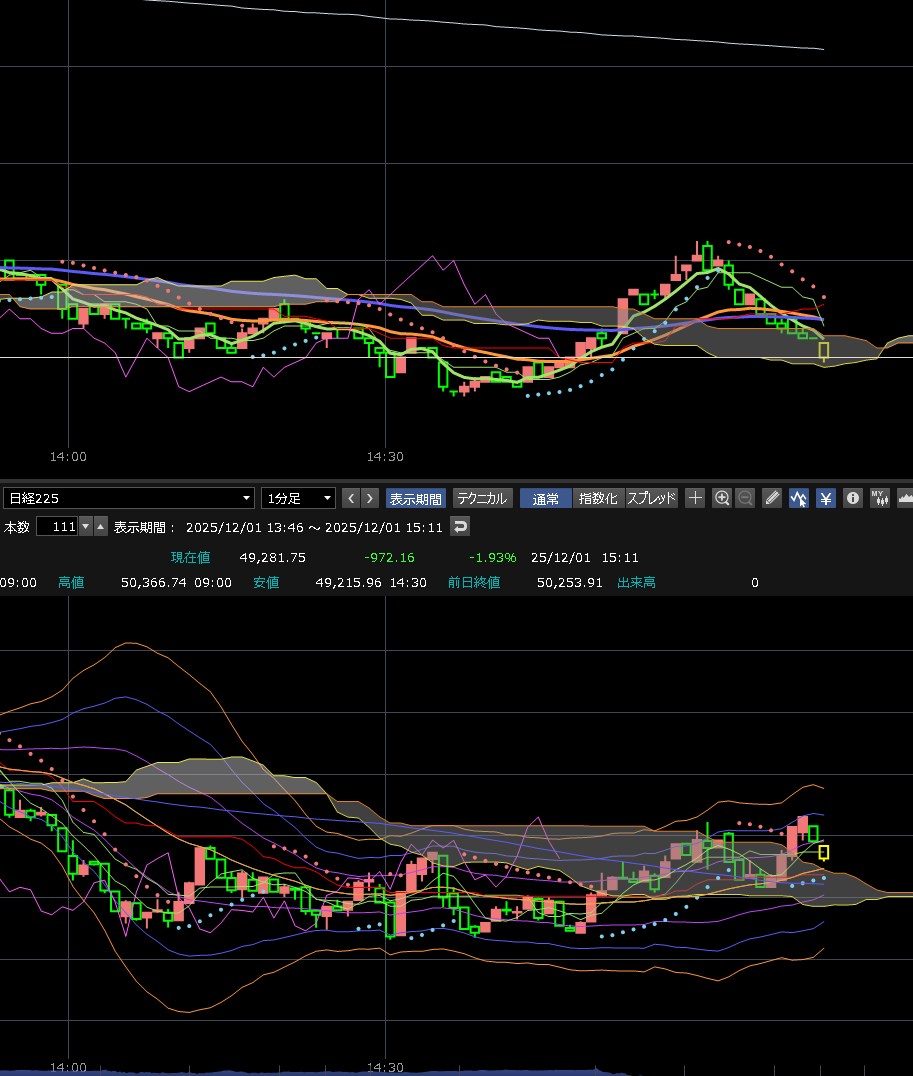Image resolution: width=913 pixels, height=1076 pixels.
Task: Reset the display period with return arrow
Action: pos(460,527)
